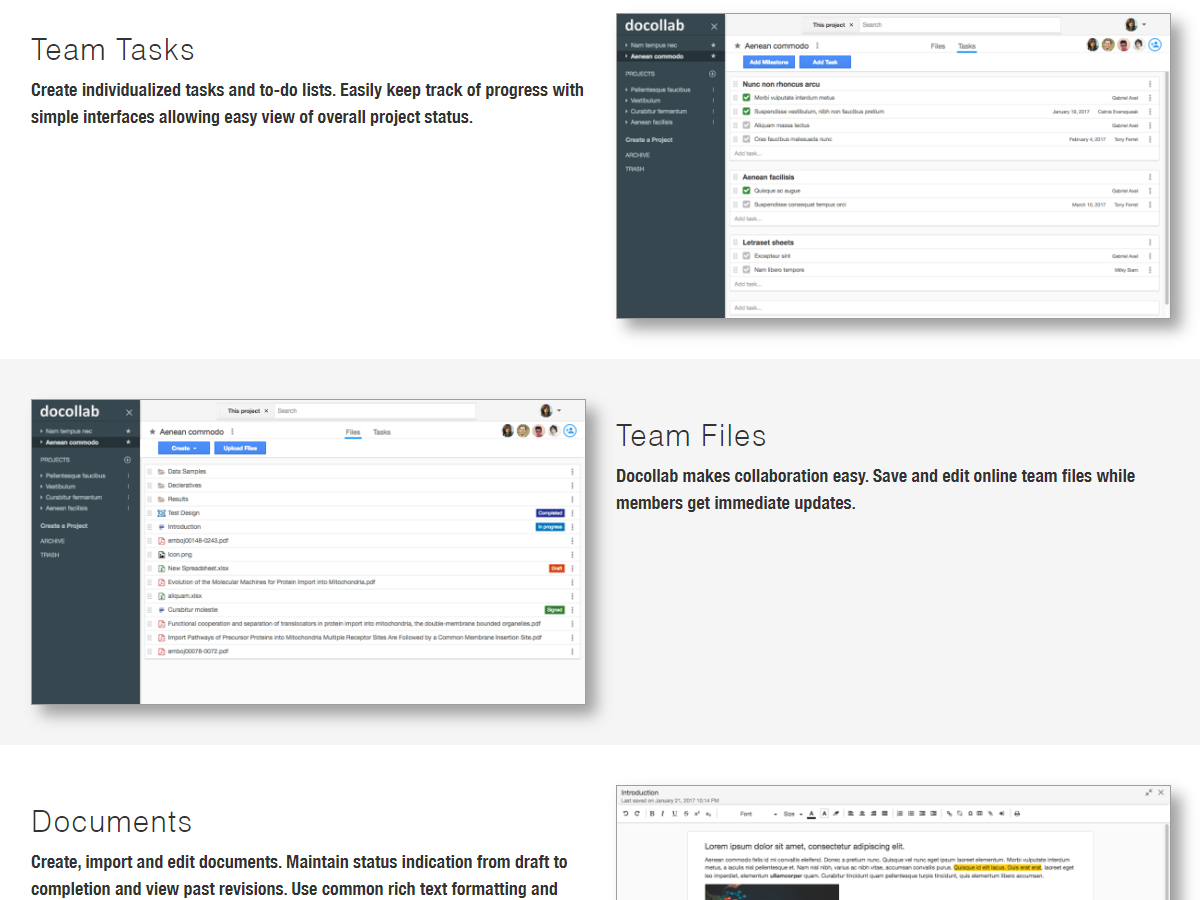Click the Test Design file icon
This screenshot has width=1200, height=900.
click(x=161, y=513)
